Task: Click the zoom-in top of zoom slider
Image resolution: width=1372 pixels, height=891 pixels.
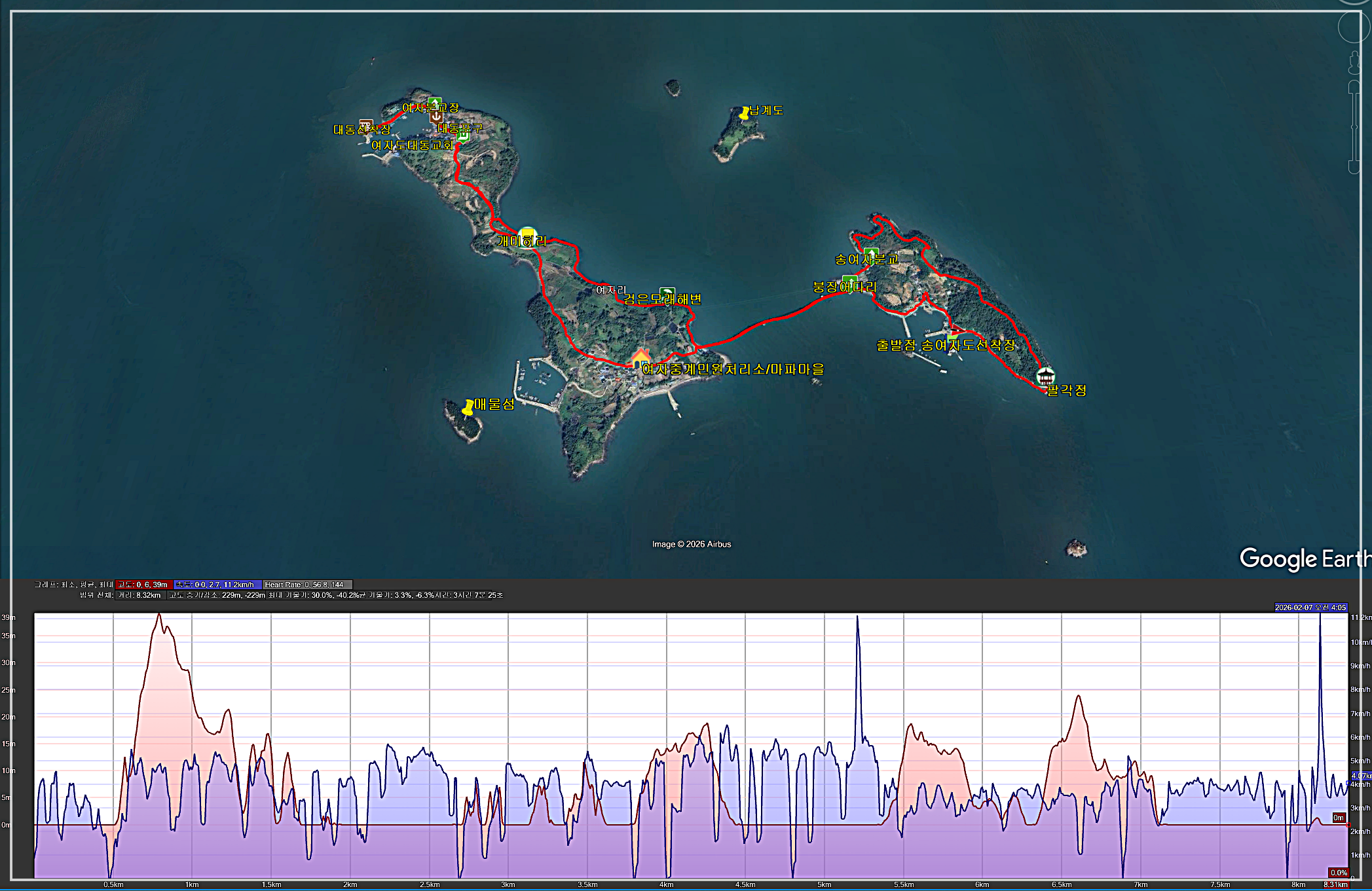Action: point(1354,86)
